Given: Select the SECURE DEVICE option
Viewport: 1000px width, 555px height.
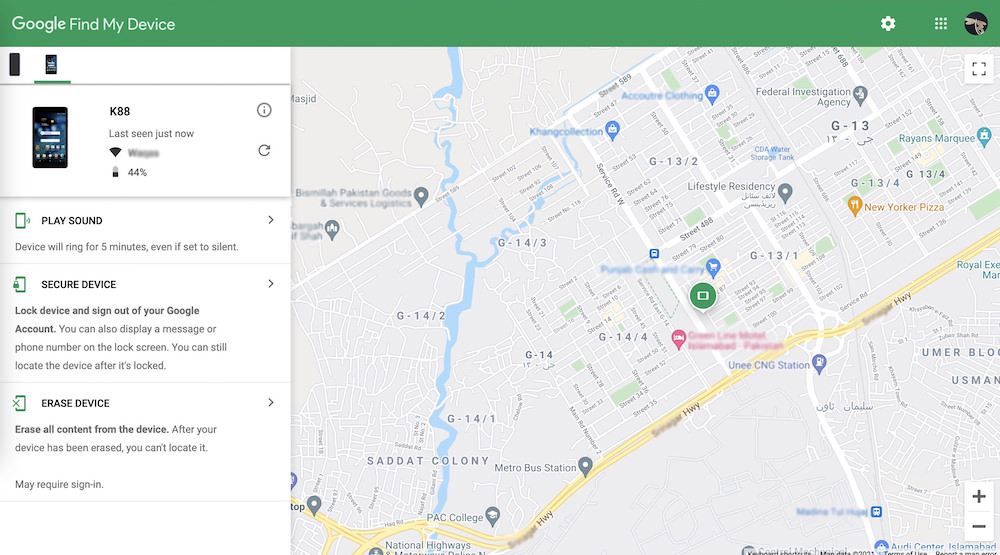Looking at the screenshot, I should click(79, 285).
